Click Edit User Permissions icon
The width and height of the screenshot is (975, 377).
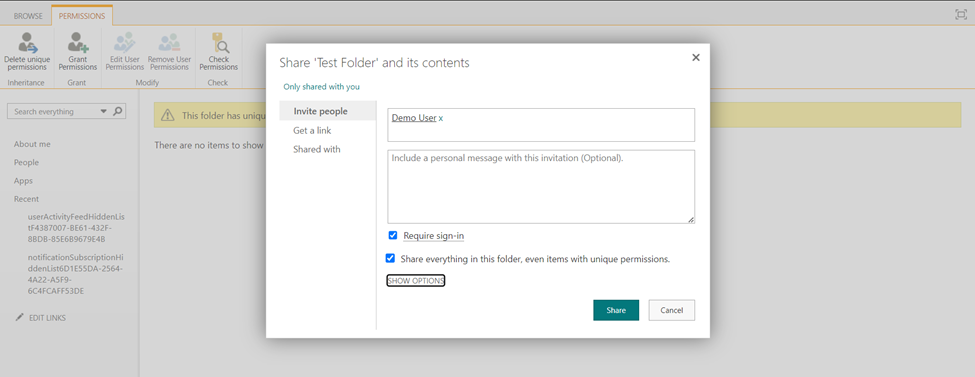(x=124, y=43)
